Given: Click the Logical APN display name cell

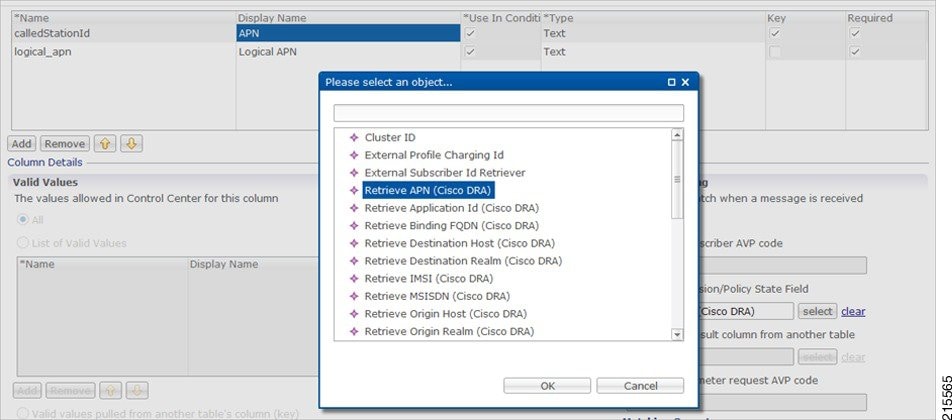Looking at the screenshot, I should coord(348,52).
